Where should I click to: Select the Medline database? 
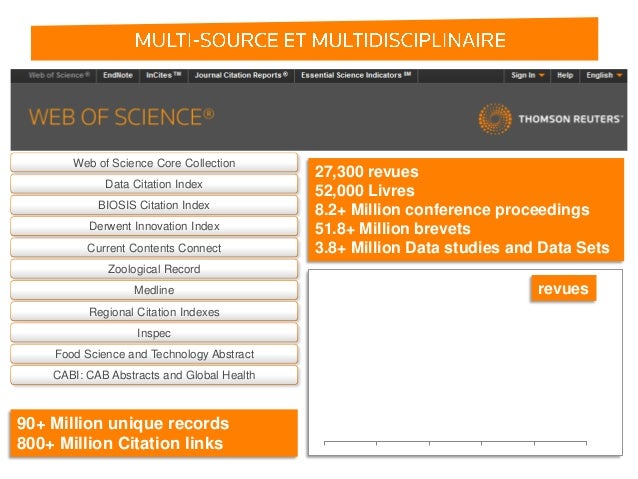click(x=154, y=290)
